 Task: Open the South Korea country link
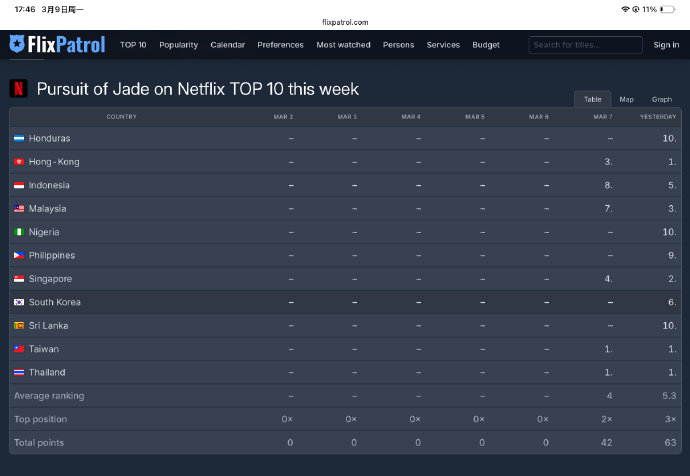(55, 302)
